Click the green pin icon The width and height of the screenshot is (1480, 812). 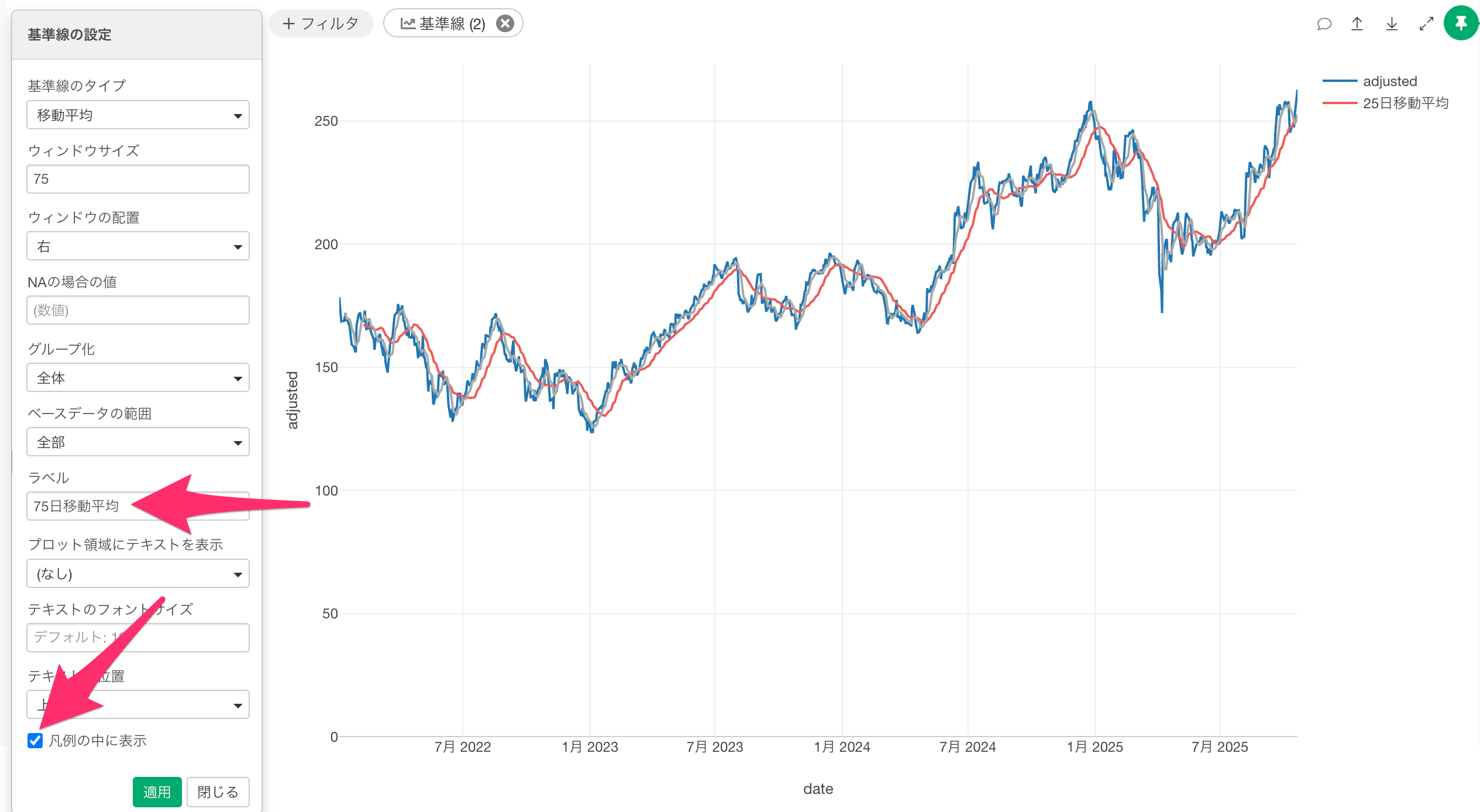pos(1461,23)
